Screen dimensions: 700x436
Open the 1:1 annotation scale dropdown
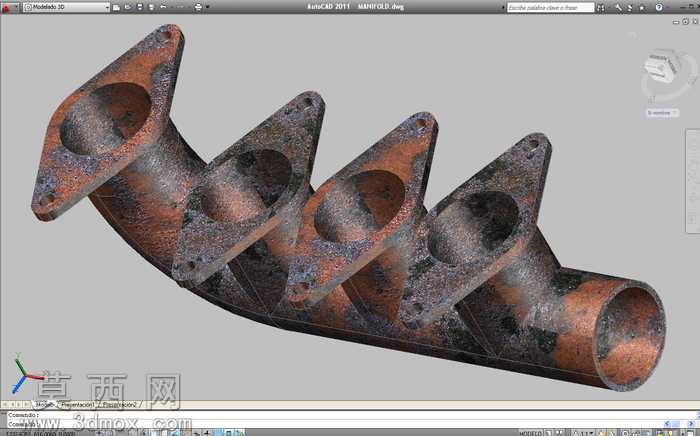[x=585, y=433]
